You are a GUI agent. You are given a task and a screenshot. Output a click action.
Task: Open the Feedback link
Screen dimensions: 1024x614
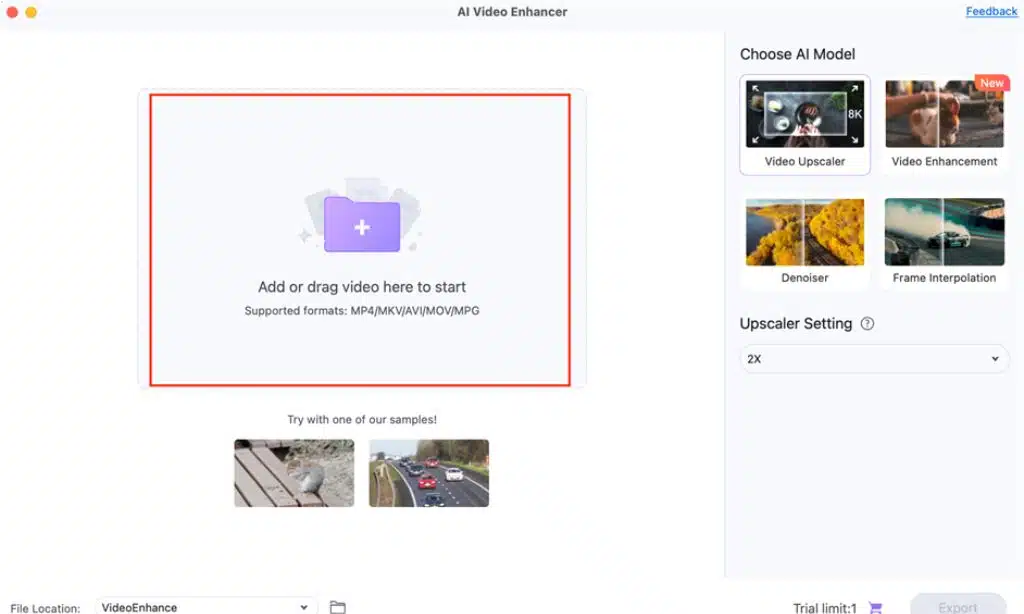tap(991, 11)
